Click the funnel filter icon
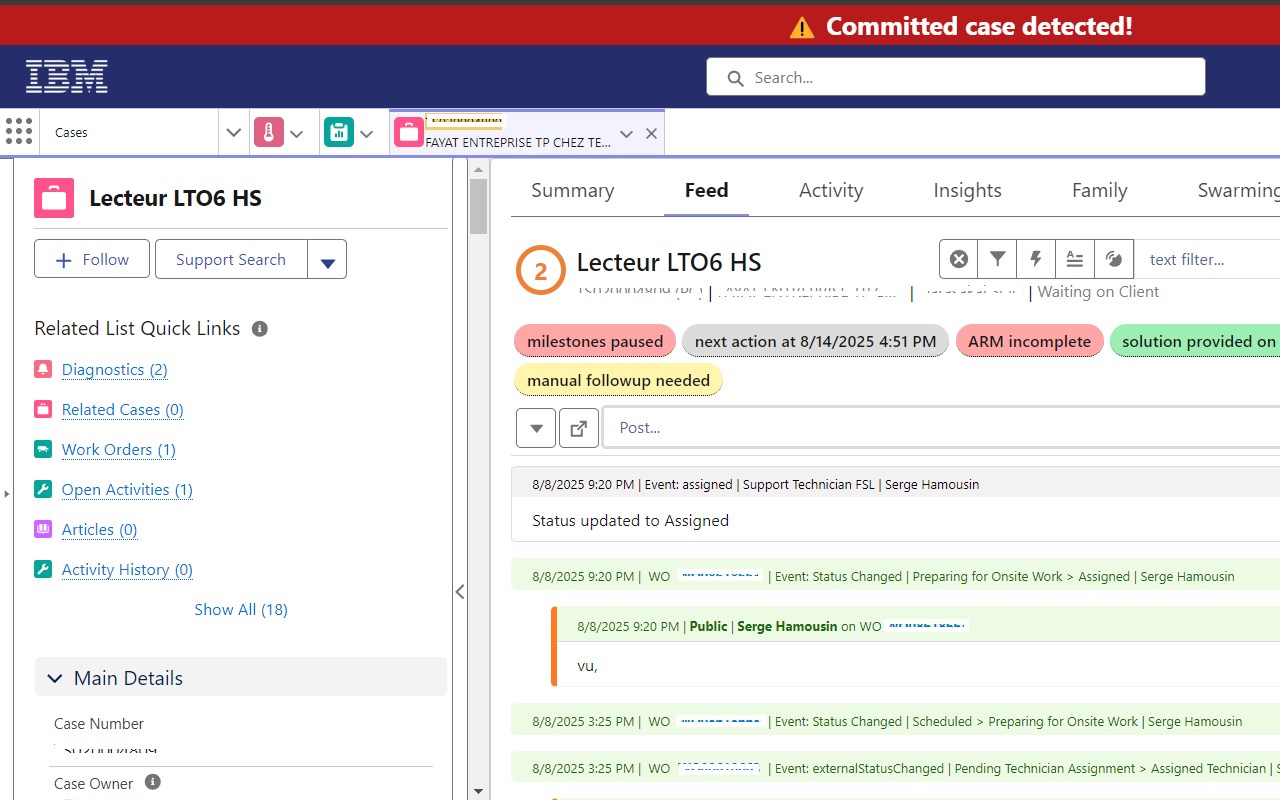Viewport: 1280px width, 800px height. [997, 259]
